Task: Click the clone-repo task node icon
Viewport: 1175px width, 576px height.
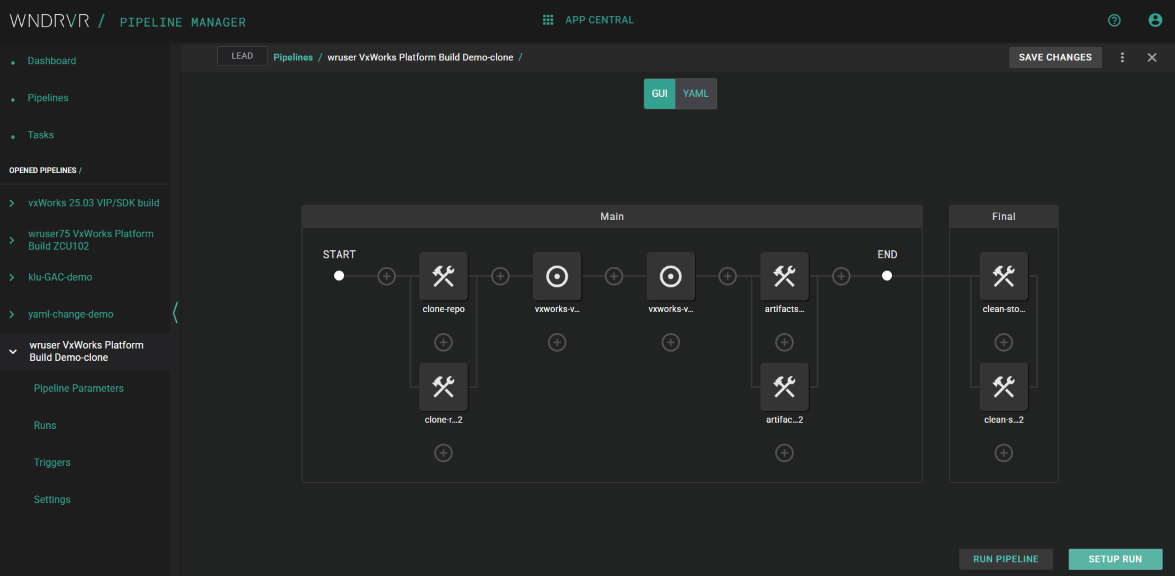Action: 443,277
